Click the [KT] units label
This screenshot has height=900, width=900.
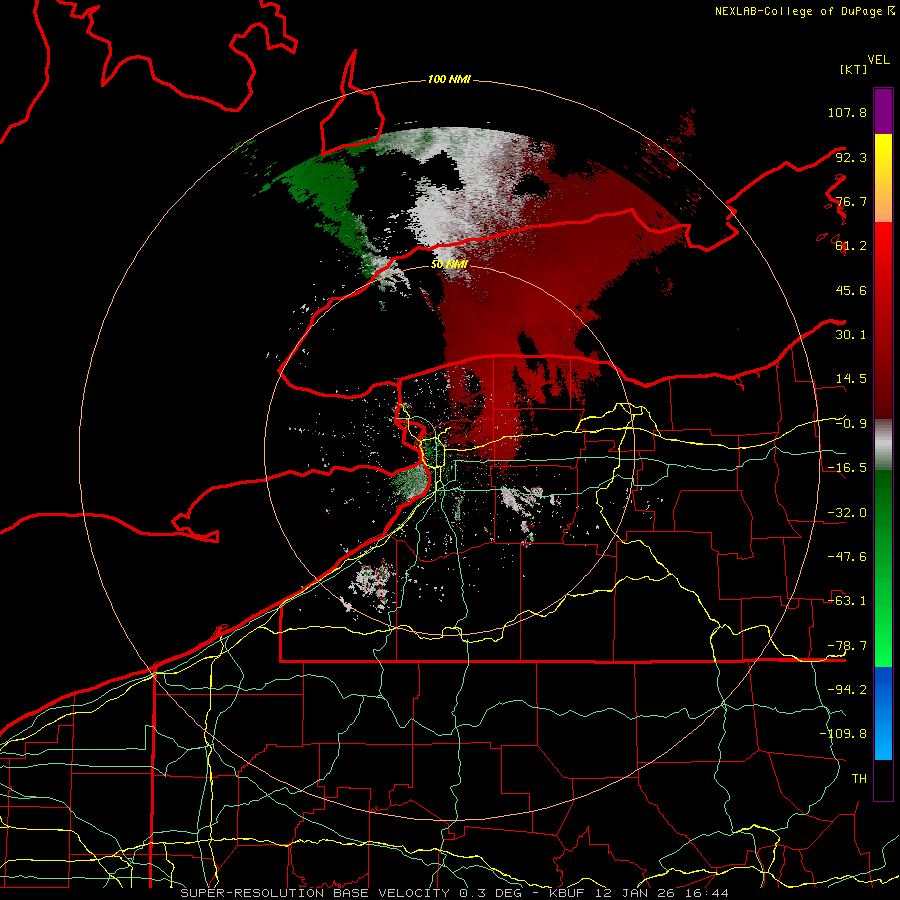pyautogui.click(x=854, y=69)
